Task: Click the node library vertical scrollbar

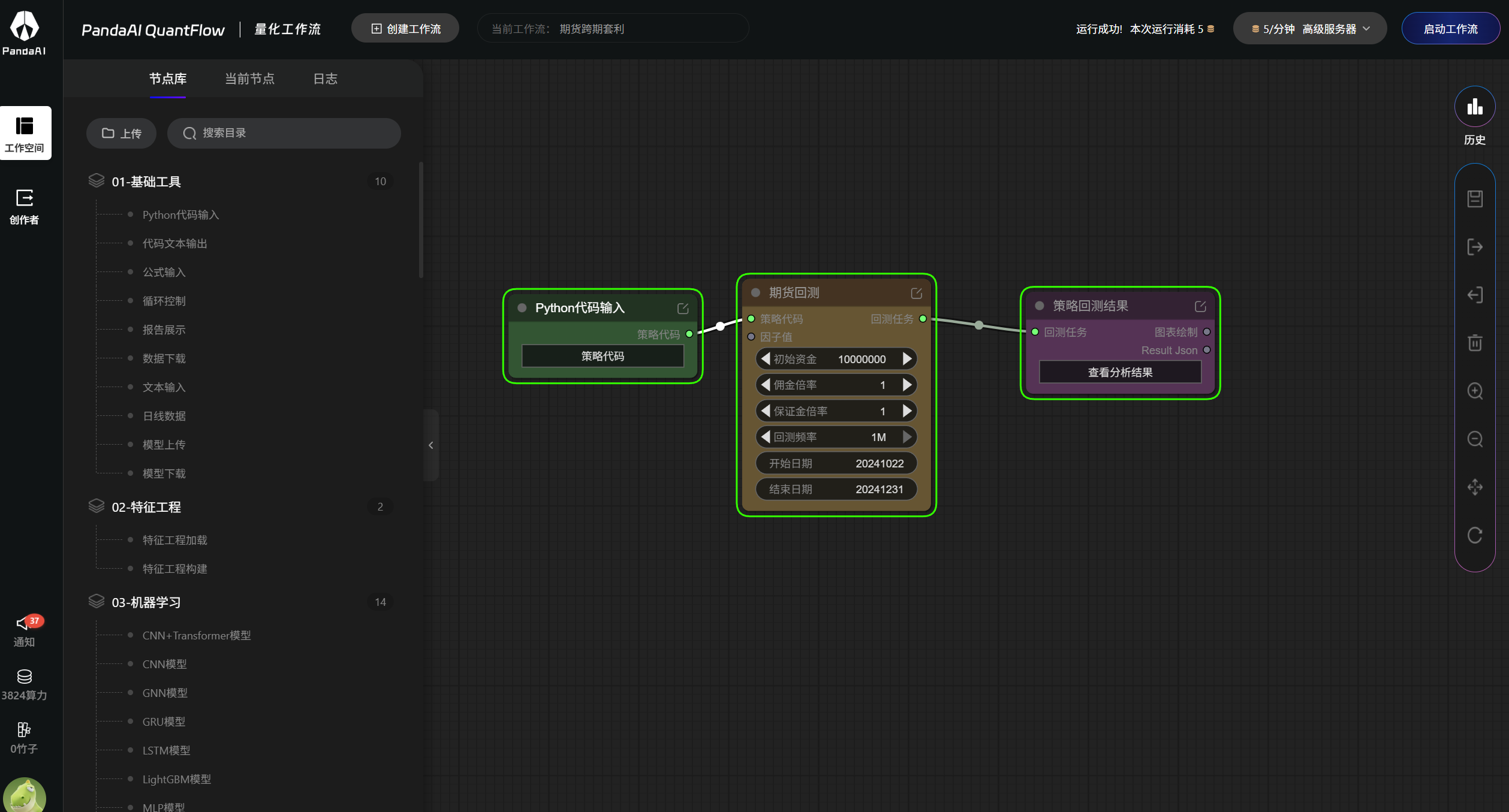Action: click(421, 220)
